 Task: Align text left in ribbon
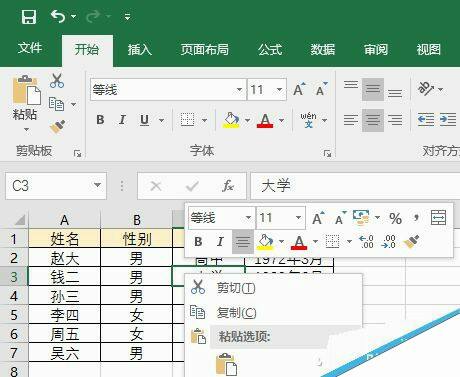click(351, 120)
